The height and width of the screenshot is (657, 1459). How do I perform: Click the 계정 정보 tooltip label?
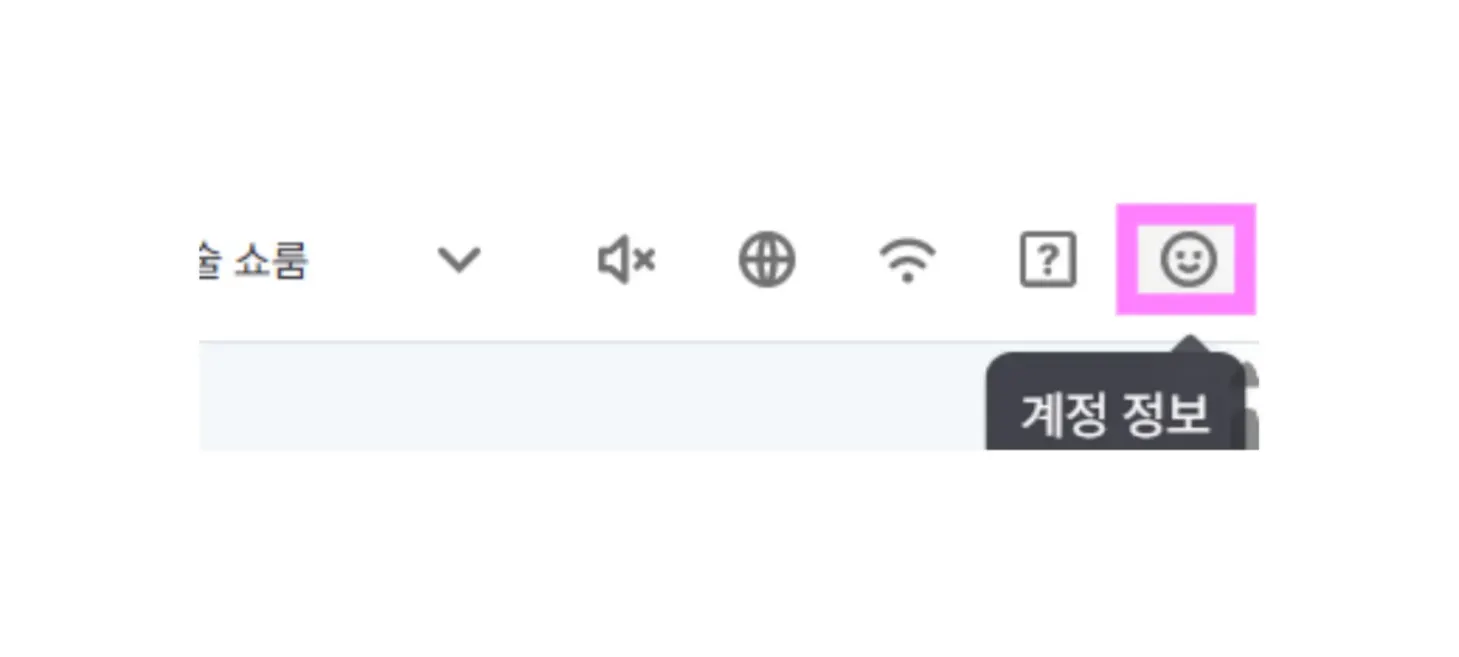[x=1115, y=414]
